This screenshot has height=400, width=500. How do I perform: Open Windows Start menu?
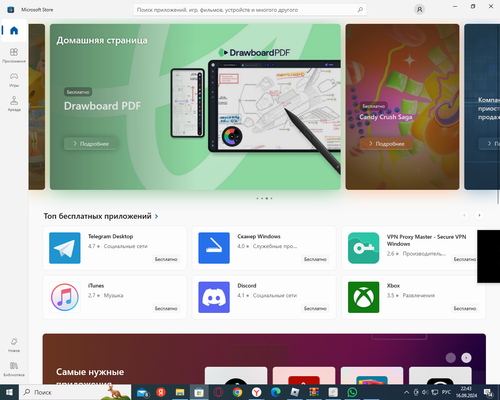coord(9,392)
